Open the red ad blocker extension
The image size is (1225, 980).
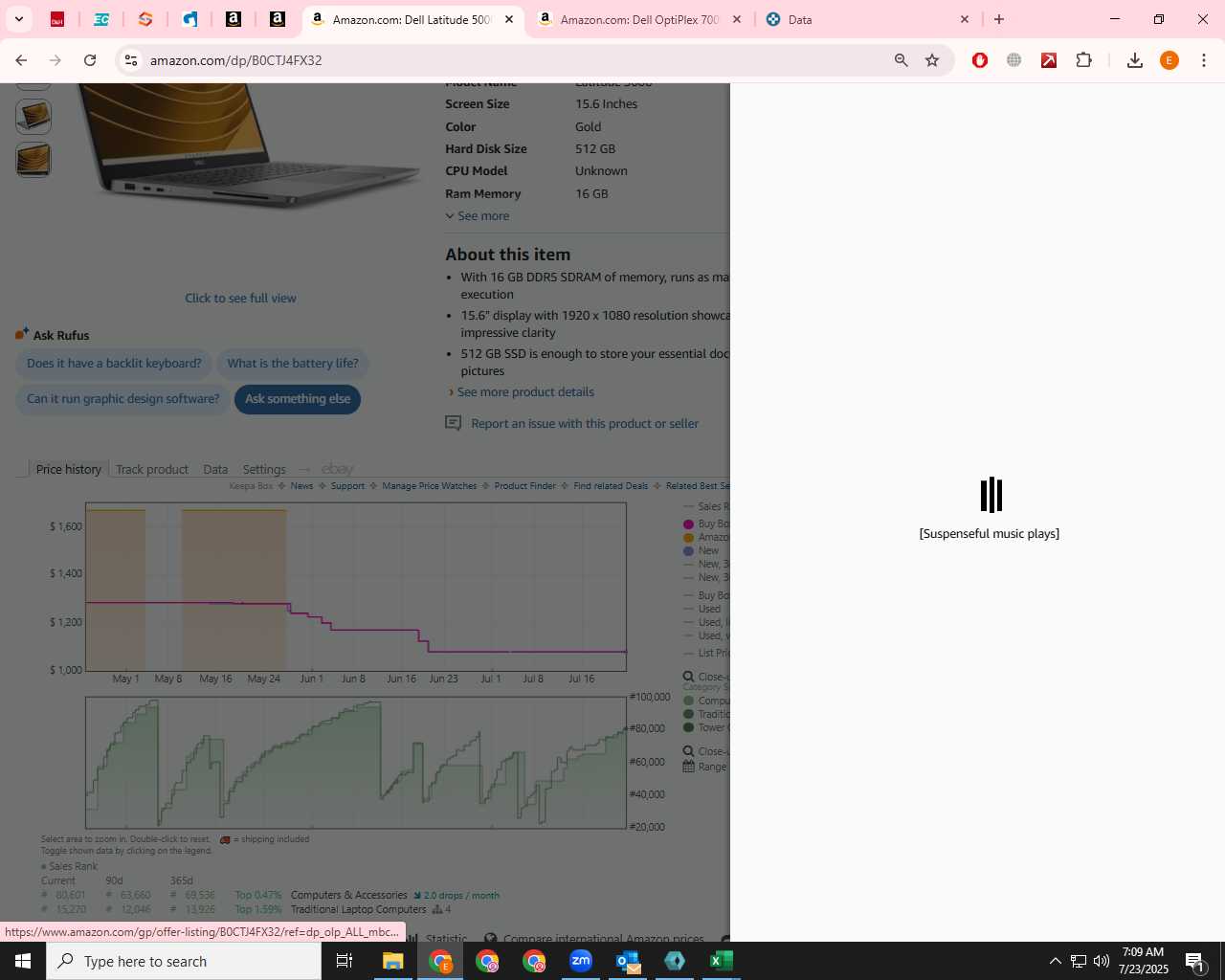[x=979, y=60]
